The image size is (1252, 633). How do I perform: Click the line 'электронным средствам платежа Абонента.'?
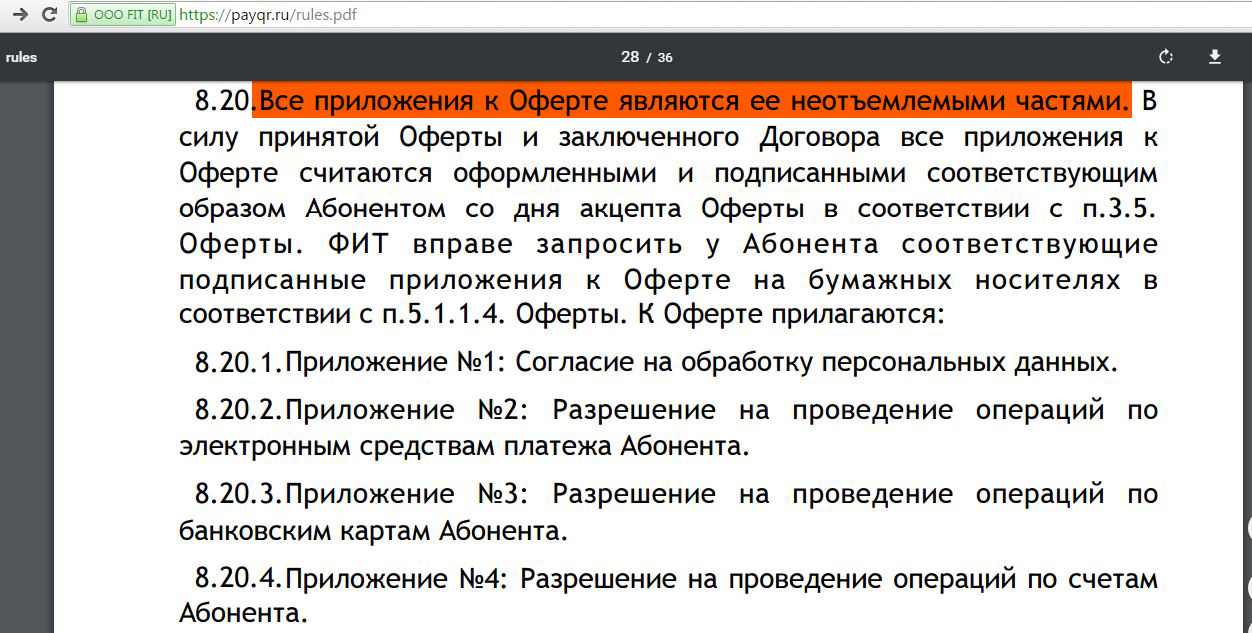(465, 446)
